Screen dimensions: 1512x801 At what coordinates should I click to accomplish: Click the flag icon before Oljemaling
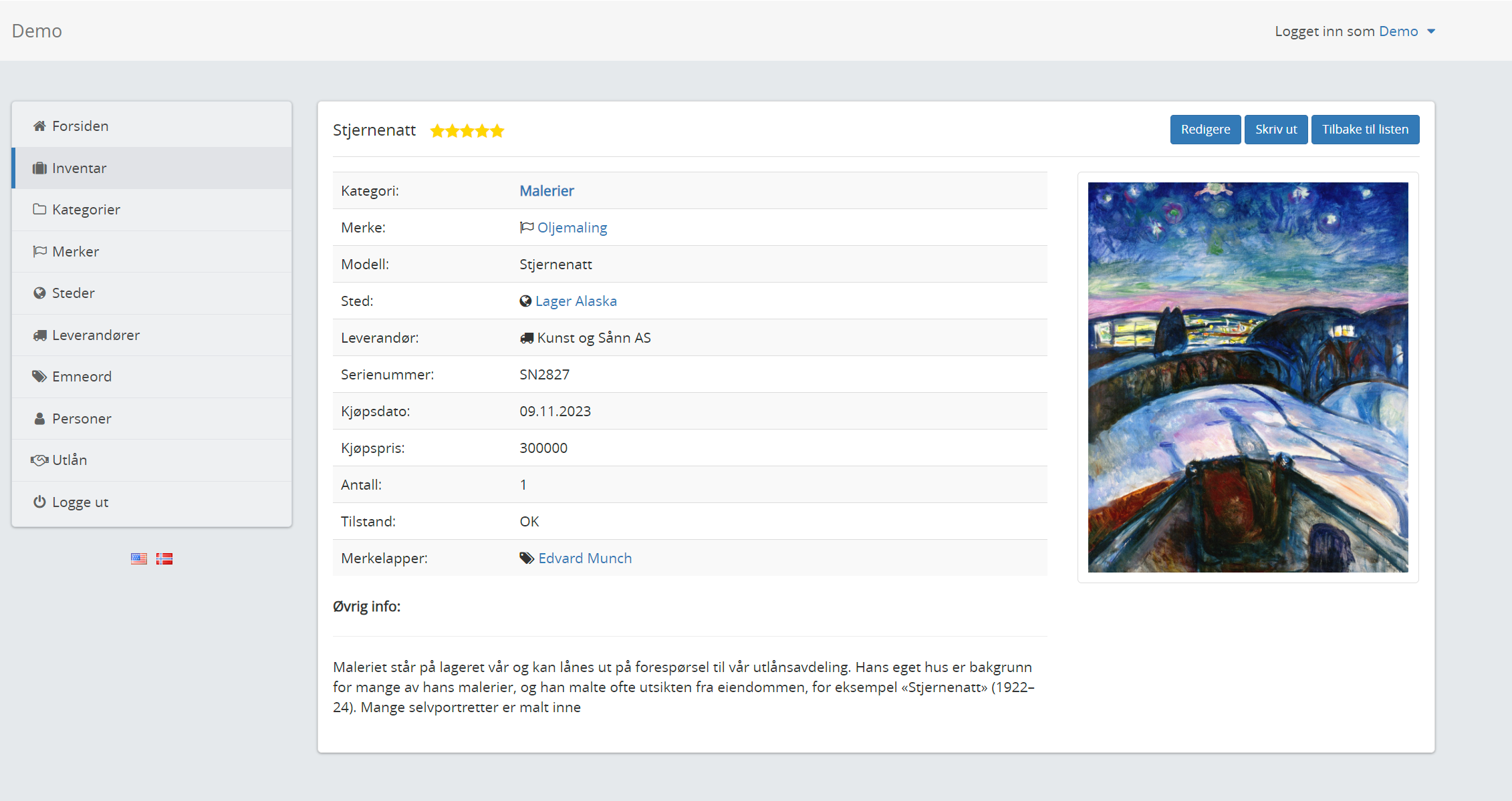coord(527,228)
